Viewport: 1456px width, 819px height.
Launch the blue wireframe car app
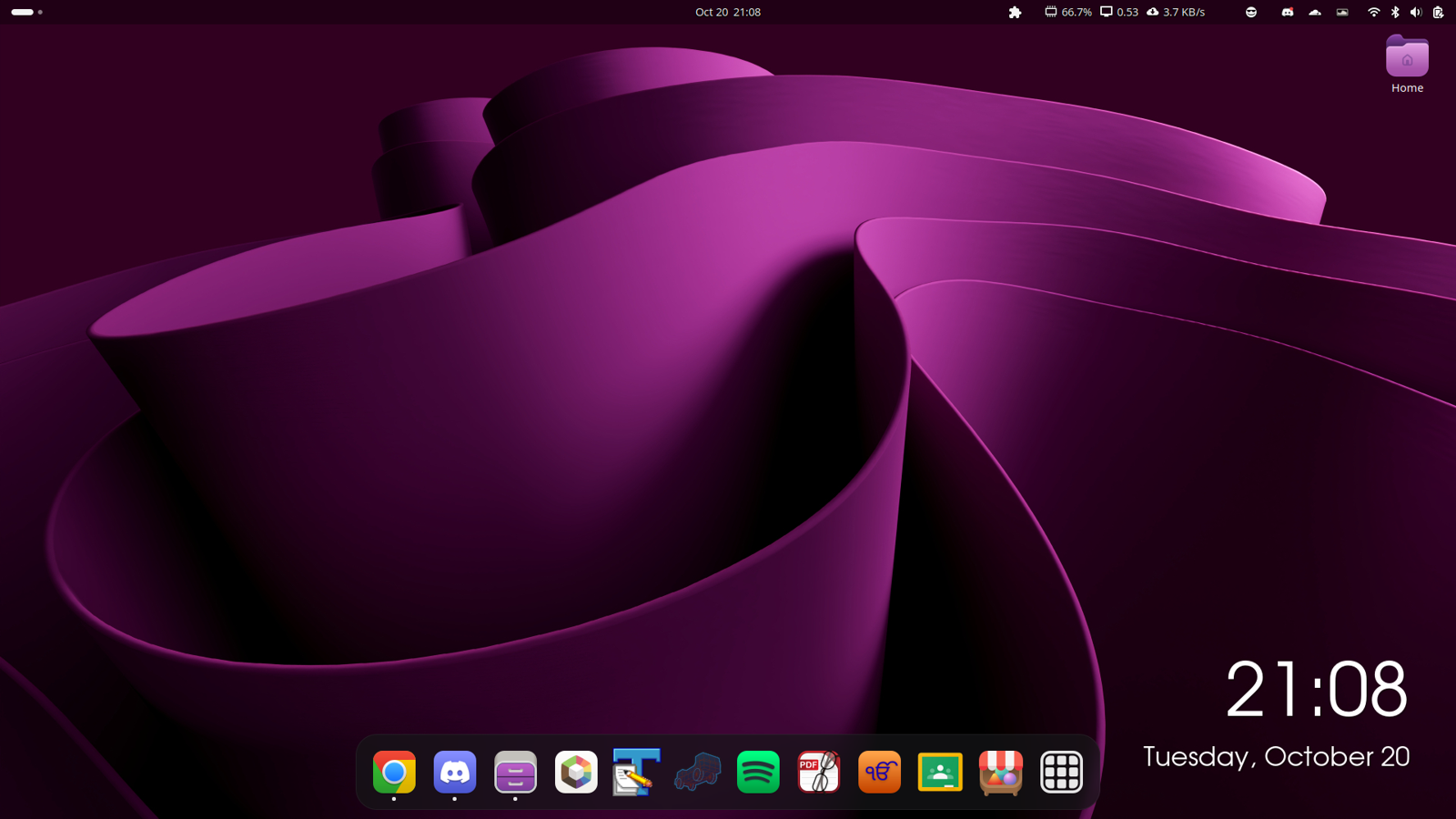[697, 772]
